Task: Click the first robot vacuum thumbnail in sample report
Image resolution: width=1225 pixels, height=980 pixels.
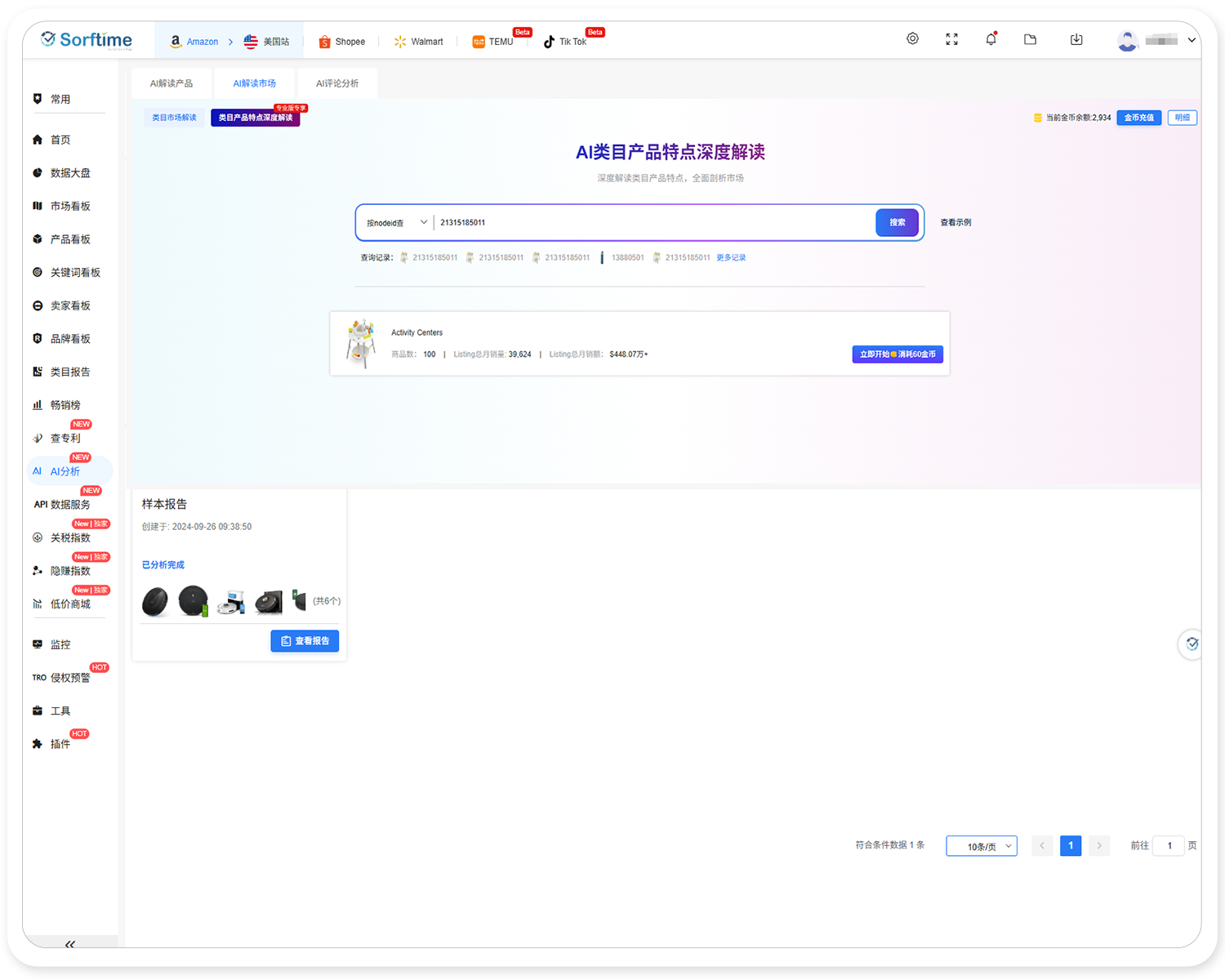Action: (155, 600)
